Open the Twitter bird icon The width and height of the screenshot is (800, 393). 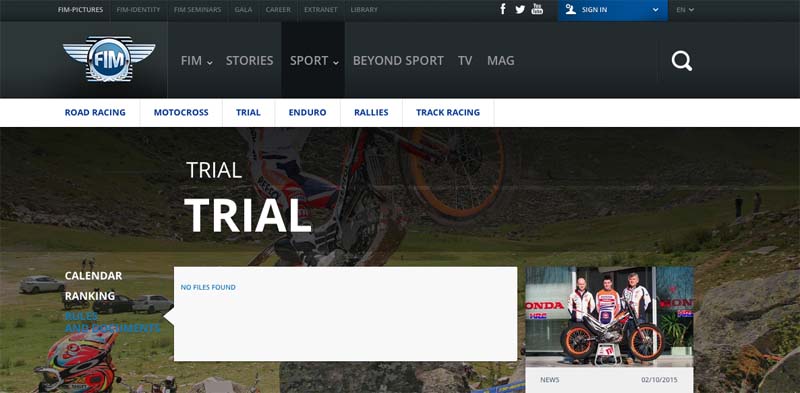click(520, 9)
